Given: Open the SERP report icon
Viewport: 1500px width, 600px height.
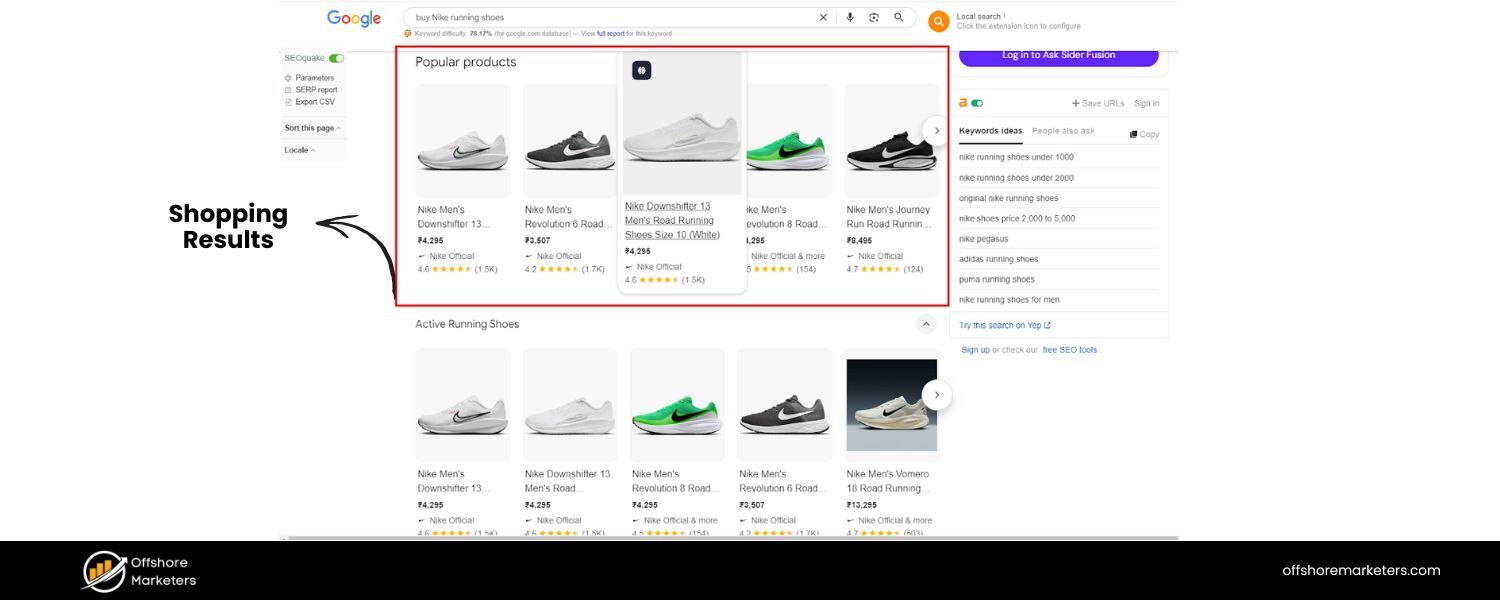Looking at the screenshot, I should [x=288, y=89].
